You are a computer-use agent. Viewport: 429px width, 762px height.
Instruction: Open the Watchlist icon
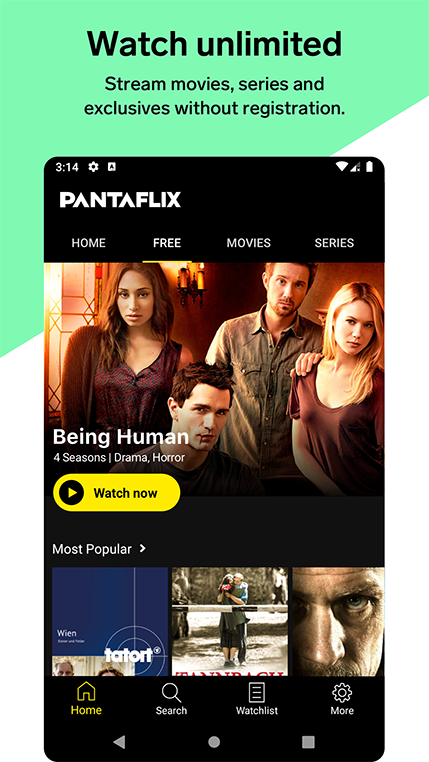tap(257, 692)
